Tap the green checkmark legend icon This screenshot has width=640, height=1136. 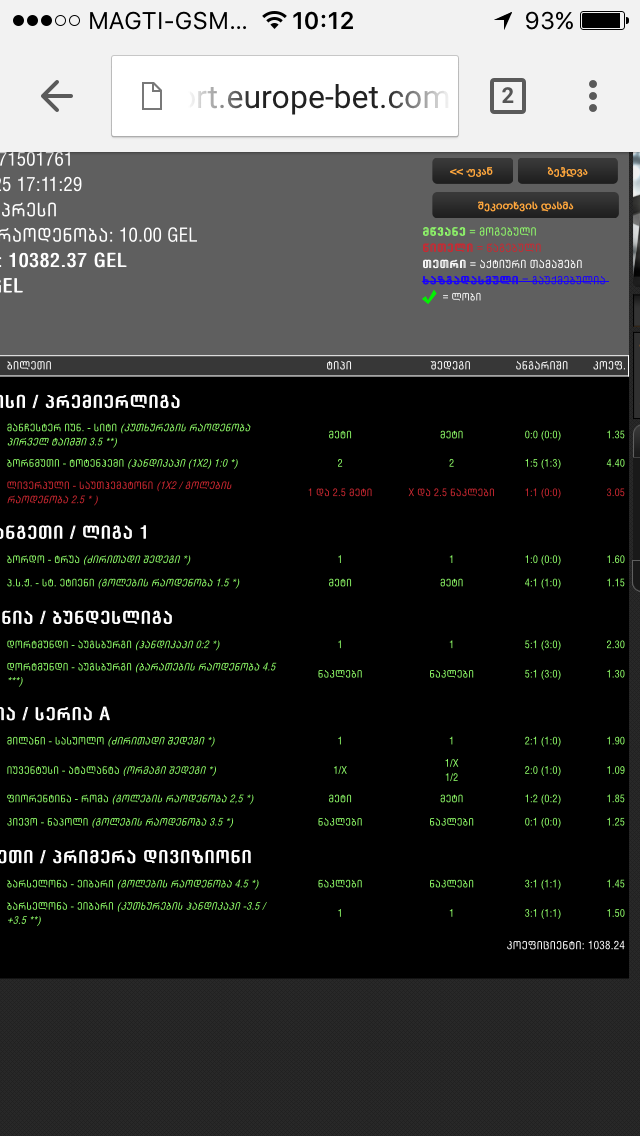[429, 297]
